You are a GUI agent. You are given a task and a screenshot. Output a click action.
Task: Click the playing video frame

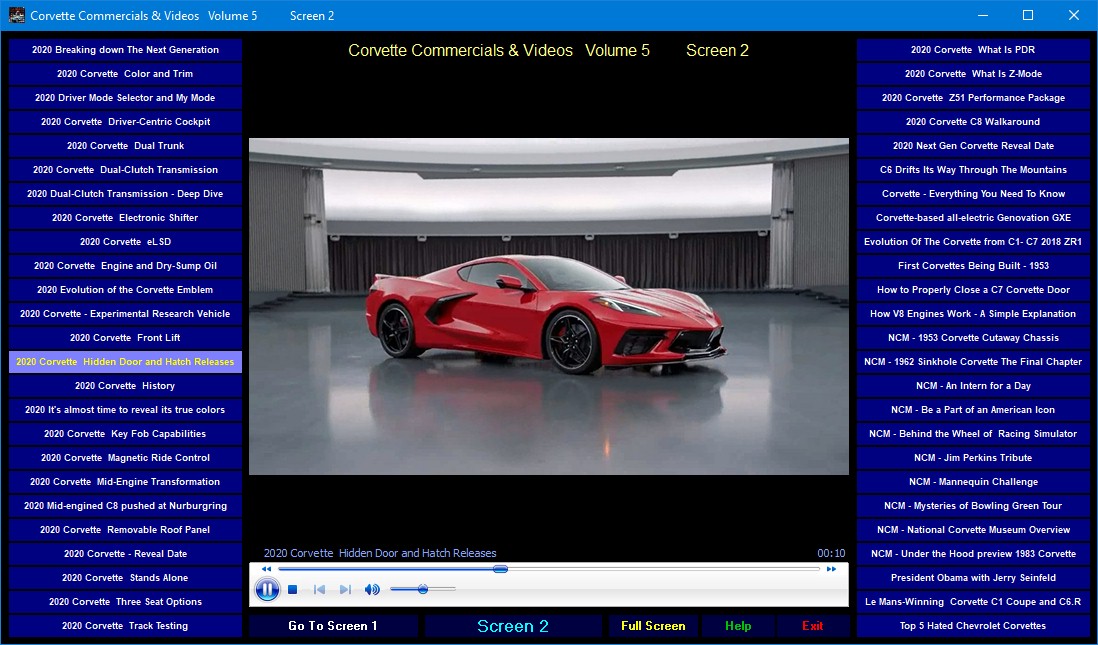pyautogui.click(x=549, y=307)
